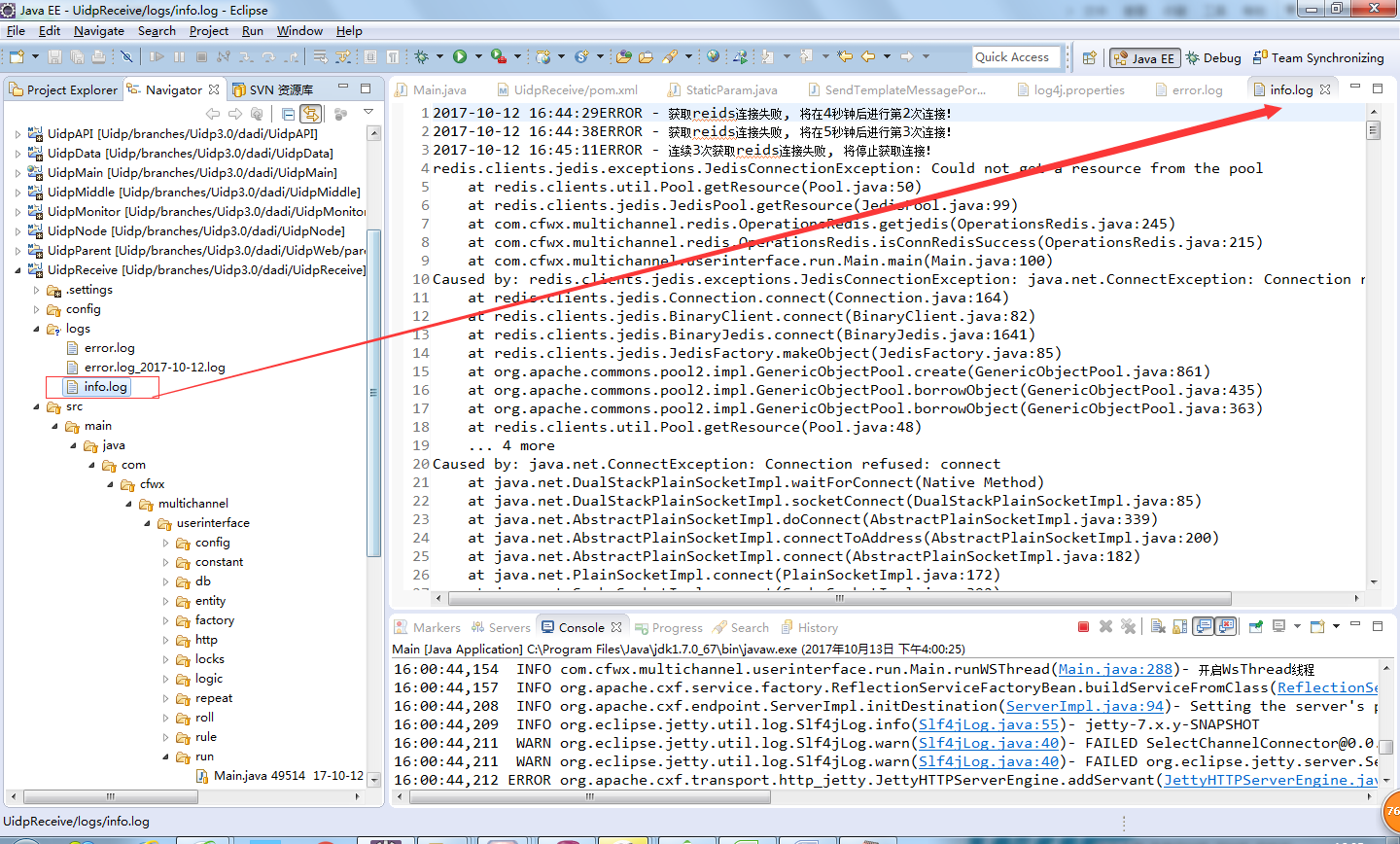Image resolution: width=1400 pixels, height=844 pixels.
Task: Click the Save icon in toolbar
Action: point(54,56)
